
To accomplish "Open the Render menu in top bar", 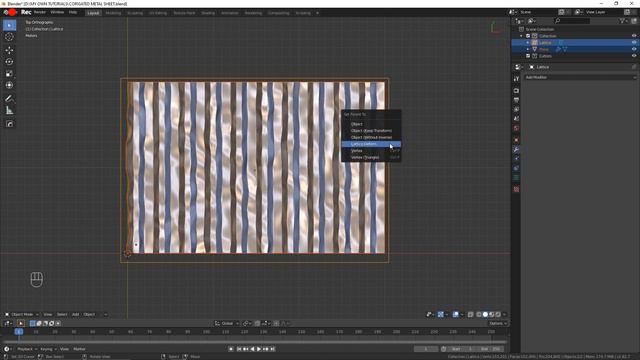I will (x=40, y=12).
